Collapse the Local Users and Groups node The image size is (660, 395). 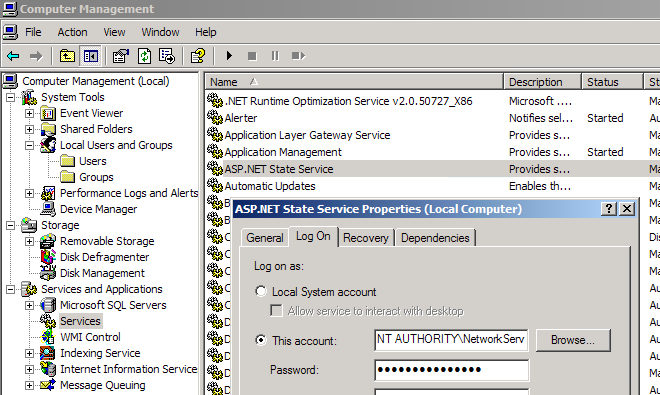pyautogui.click(x=29, y=145)
